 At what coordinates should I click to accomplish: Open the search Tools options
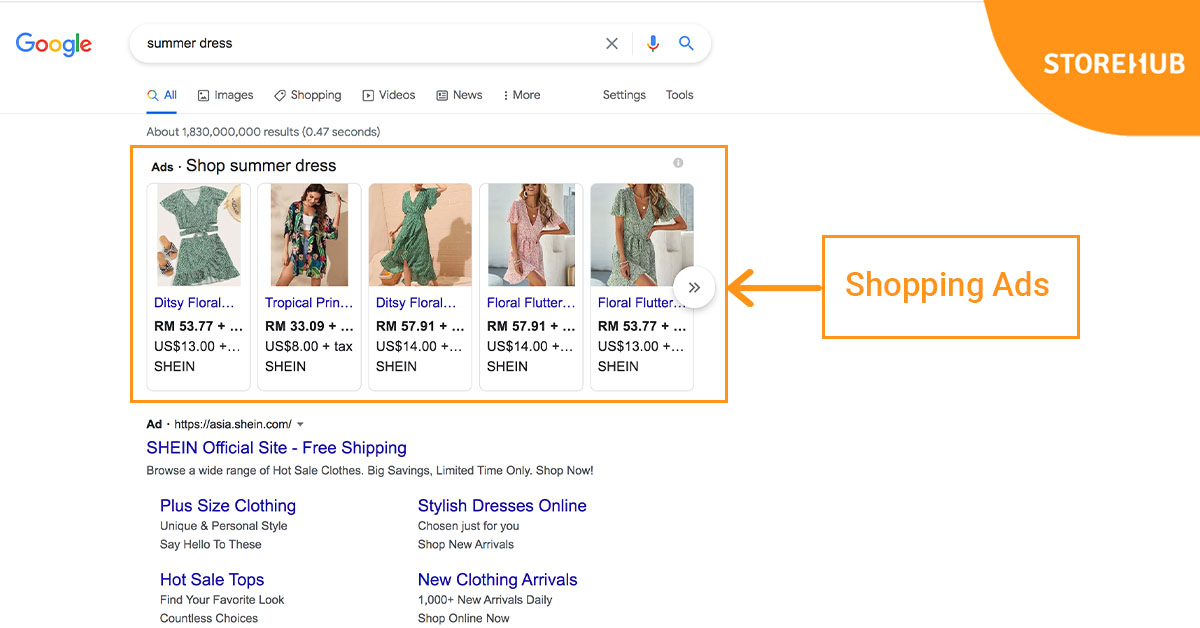(680, 95)
